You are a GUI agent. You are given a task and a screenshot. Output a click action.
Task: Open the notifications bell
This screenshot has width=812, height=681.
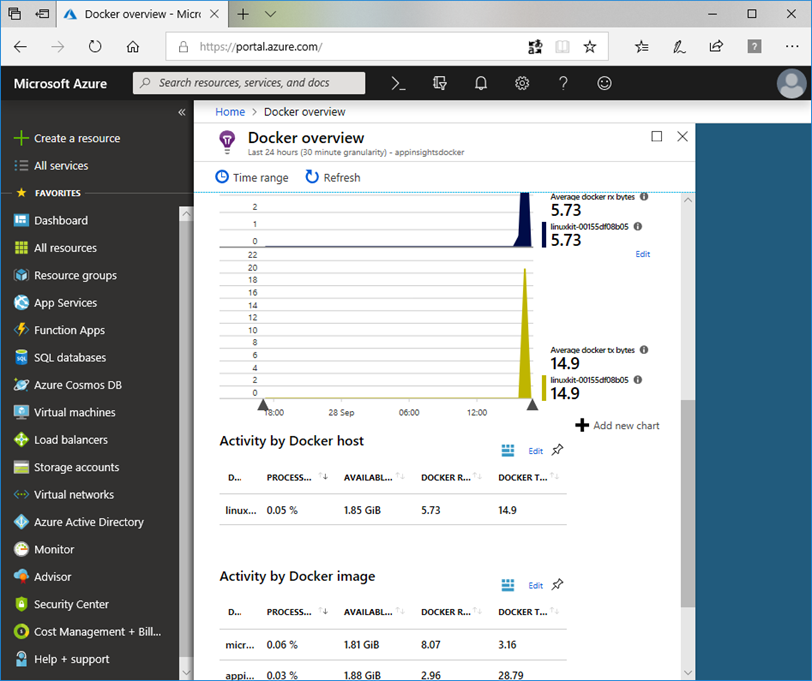click(x=481, y=83)
